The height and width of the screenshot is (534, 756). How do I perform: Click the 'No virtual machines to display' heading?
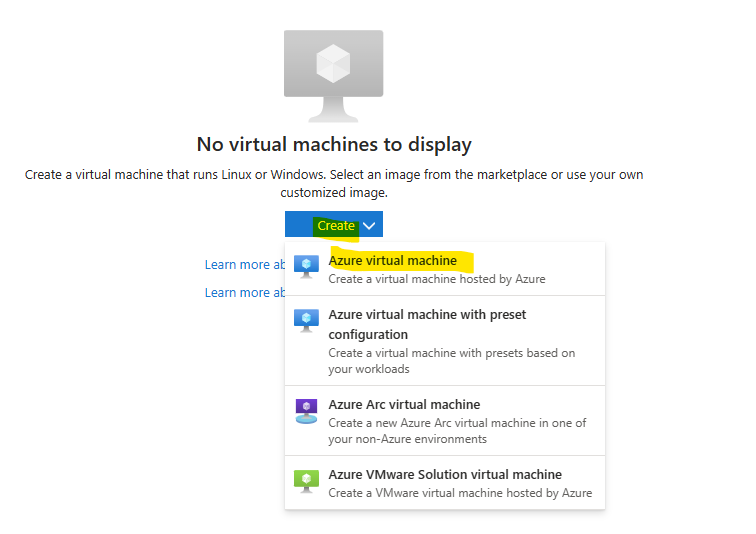point(334,144)
